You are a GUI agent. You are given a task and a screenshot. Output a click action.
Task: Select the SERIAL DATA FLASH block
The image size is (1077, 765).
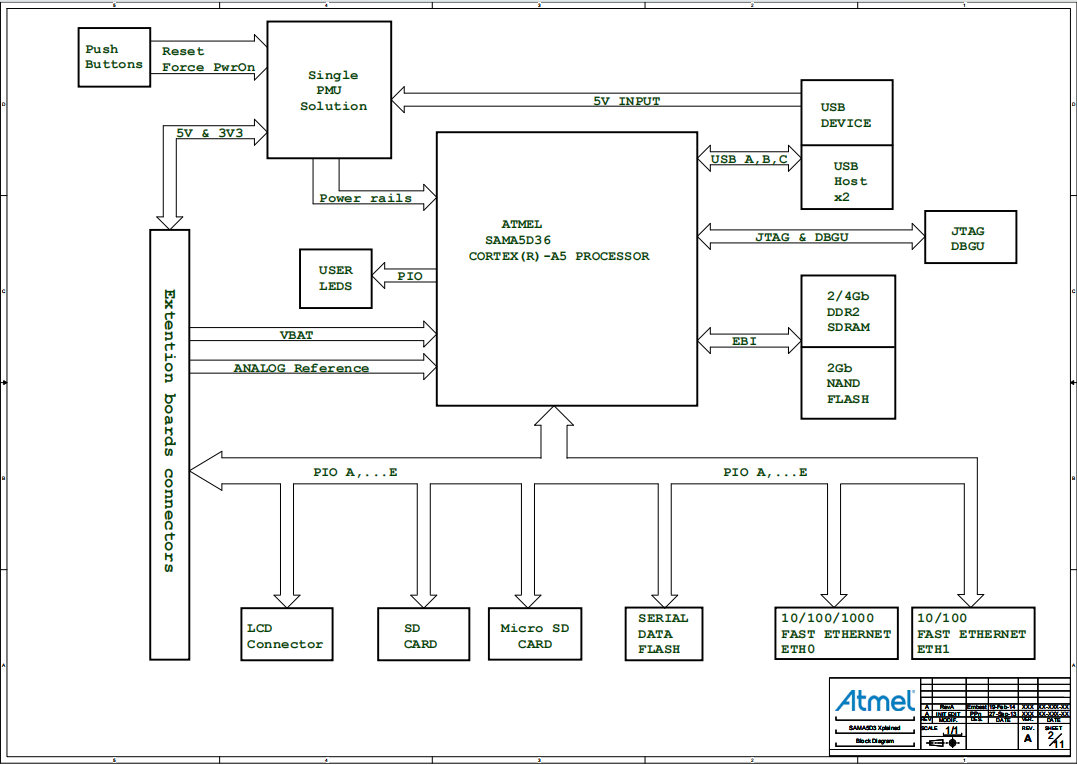(663, 634)
